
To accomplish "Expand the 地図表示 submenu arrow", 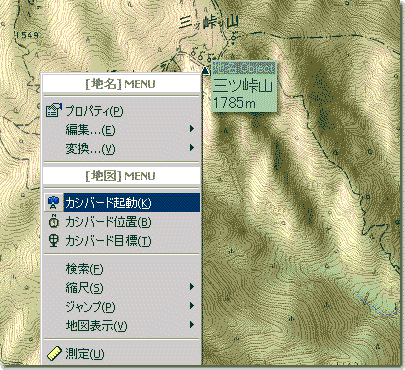I will [192, 324].
